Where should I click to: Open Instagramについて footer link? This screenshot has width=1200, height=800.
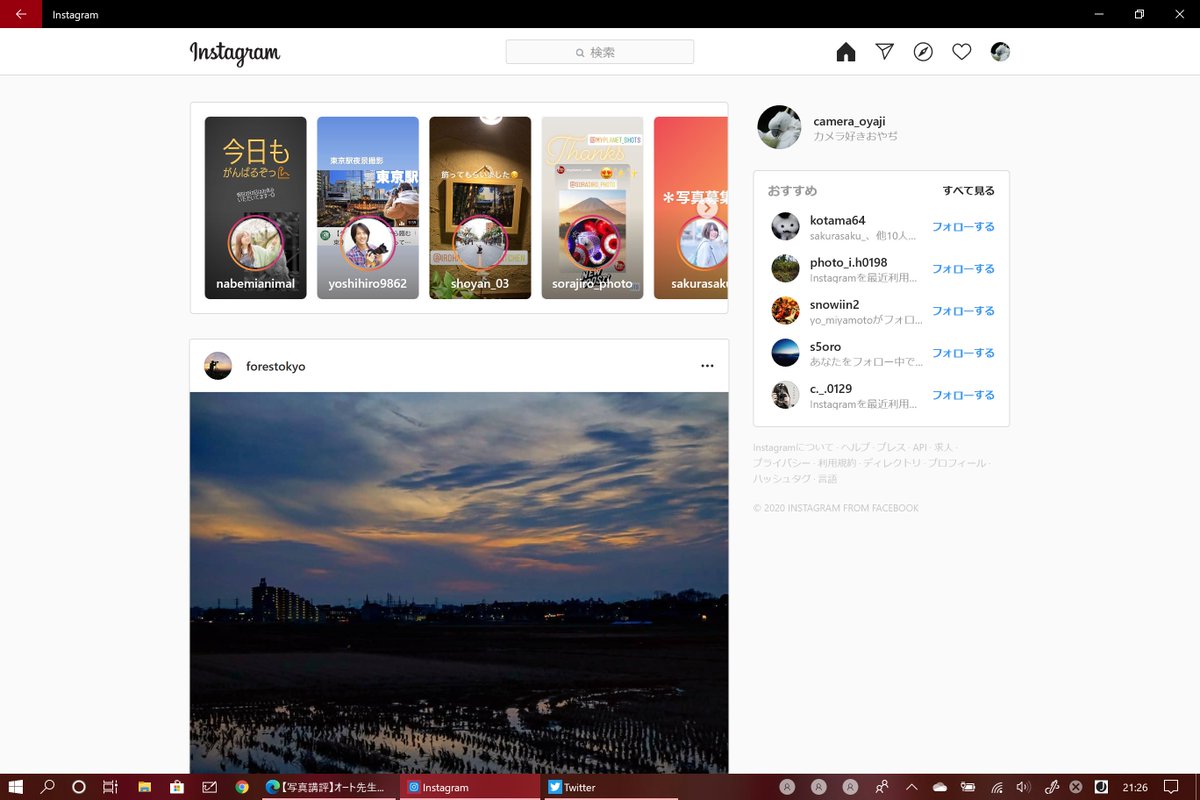tap(793, 447)
